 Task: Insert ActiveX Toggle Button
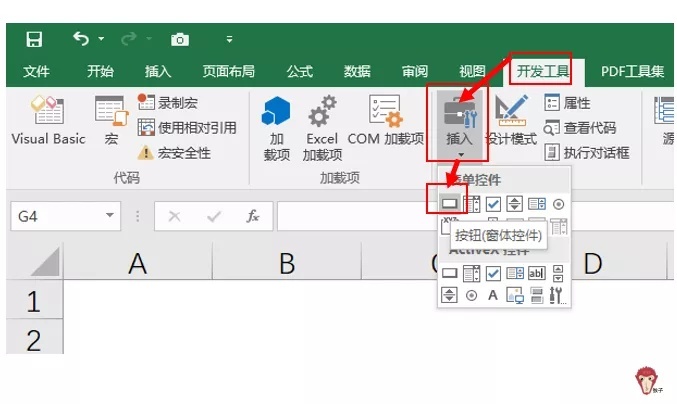point(537,296)
